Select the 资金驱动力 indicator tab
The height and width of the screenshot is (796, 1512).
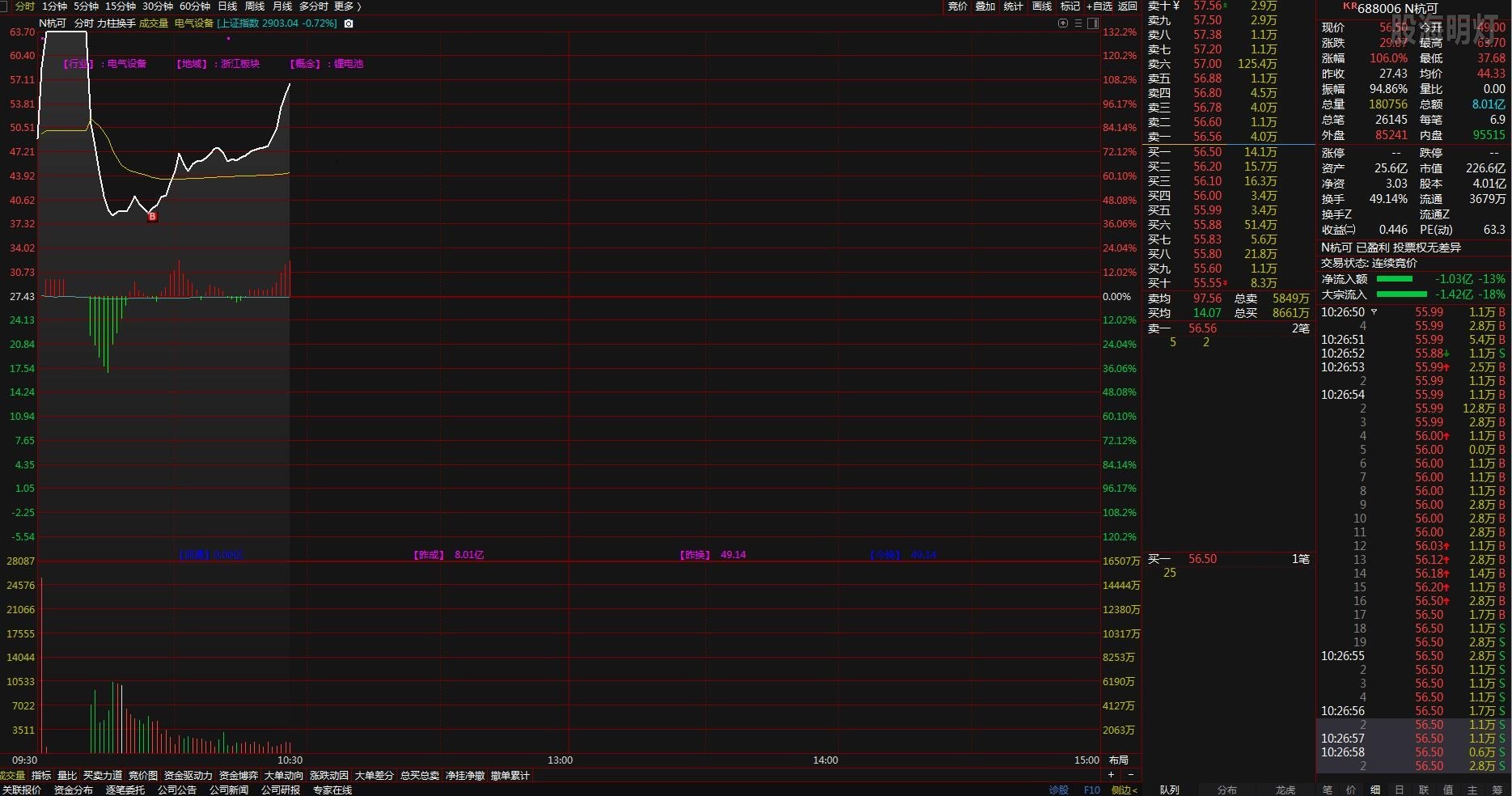[188, 775]
